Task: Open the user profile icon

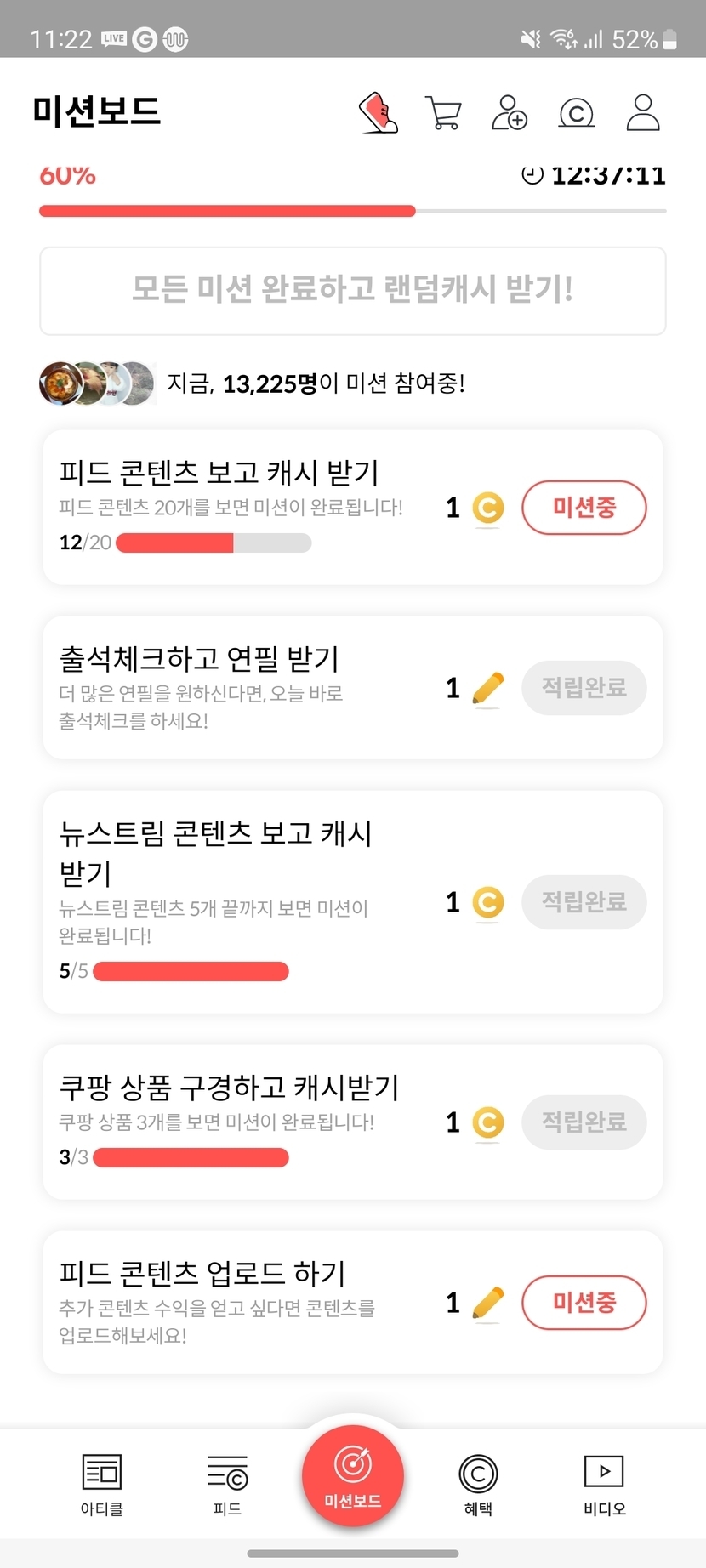Action: point(643,112)
